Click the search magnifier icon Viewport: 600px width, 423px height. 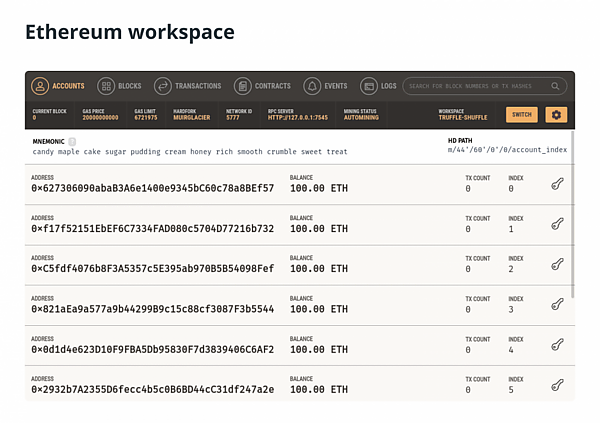[x=555, y=86]
